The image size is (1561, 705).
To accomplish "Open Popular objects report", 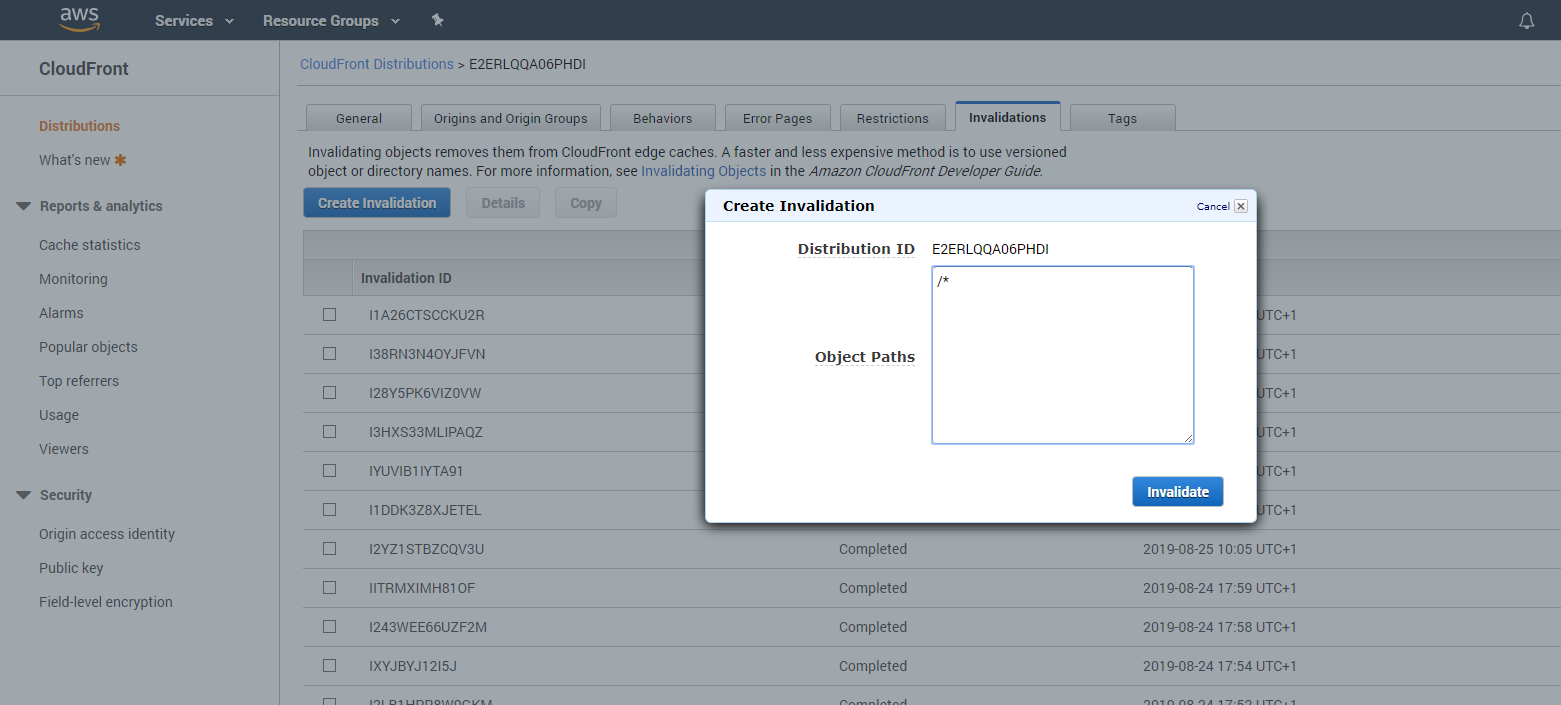I will tap(88, 347).
